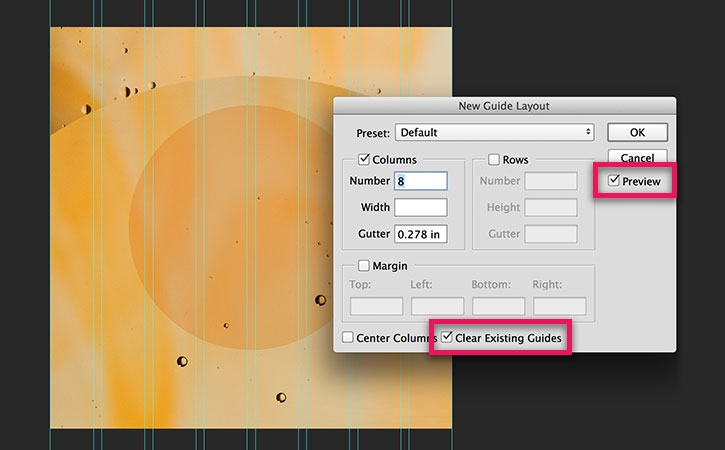This screenshot has width=725, height=450.
Task: Disable the Preview checkbox
Action: [614, 180]
